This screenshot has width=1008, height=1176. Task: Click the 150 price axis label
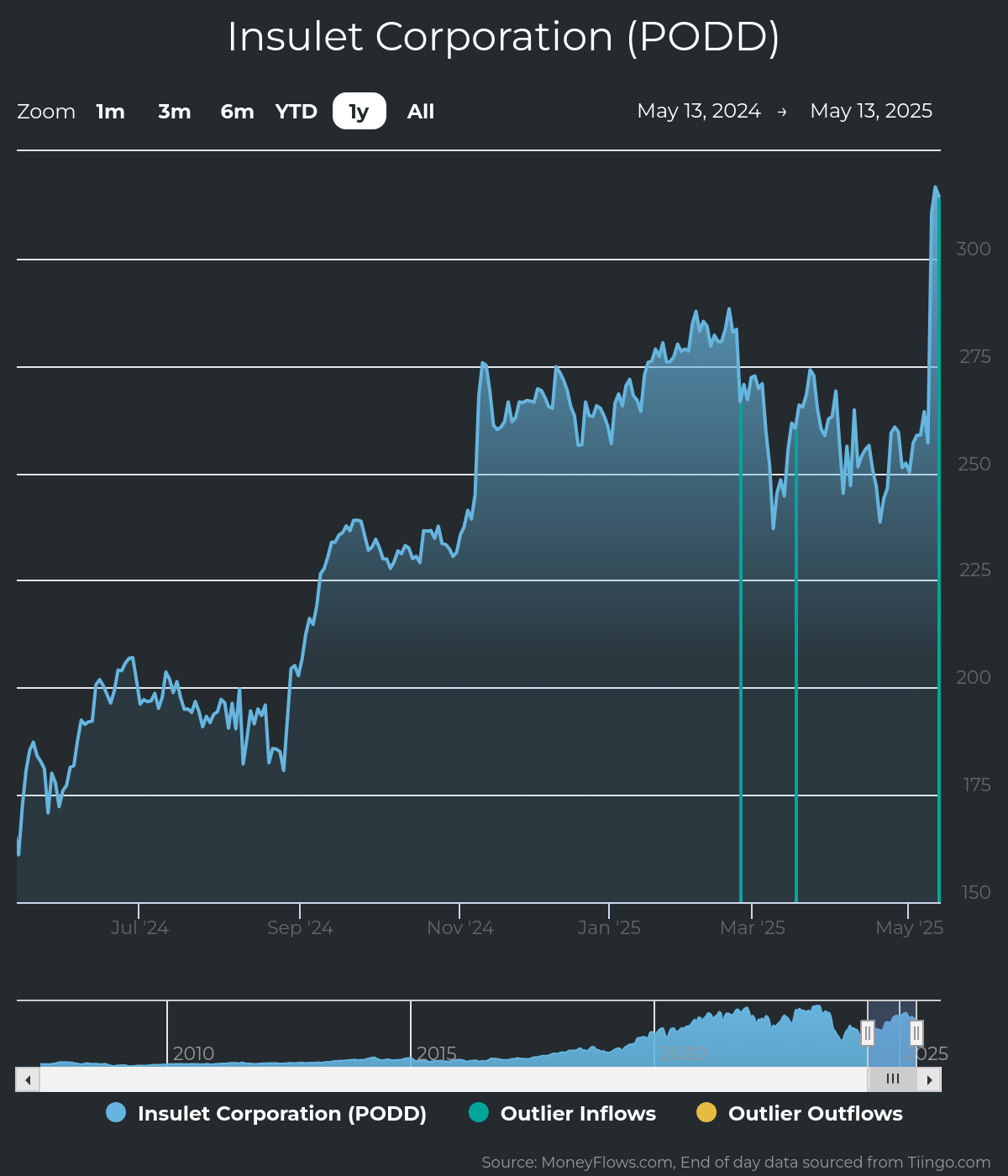tap(976, 892)
